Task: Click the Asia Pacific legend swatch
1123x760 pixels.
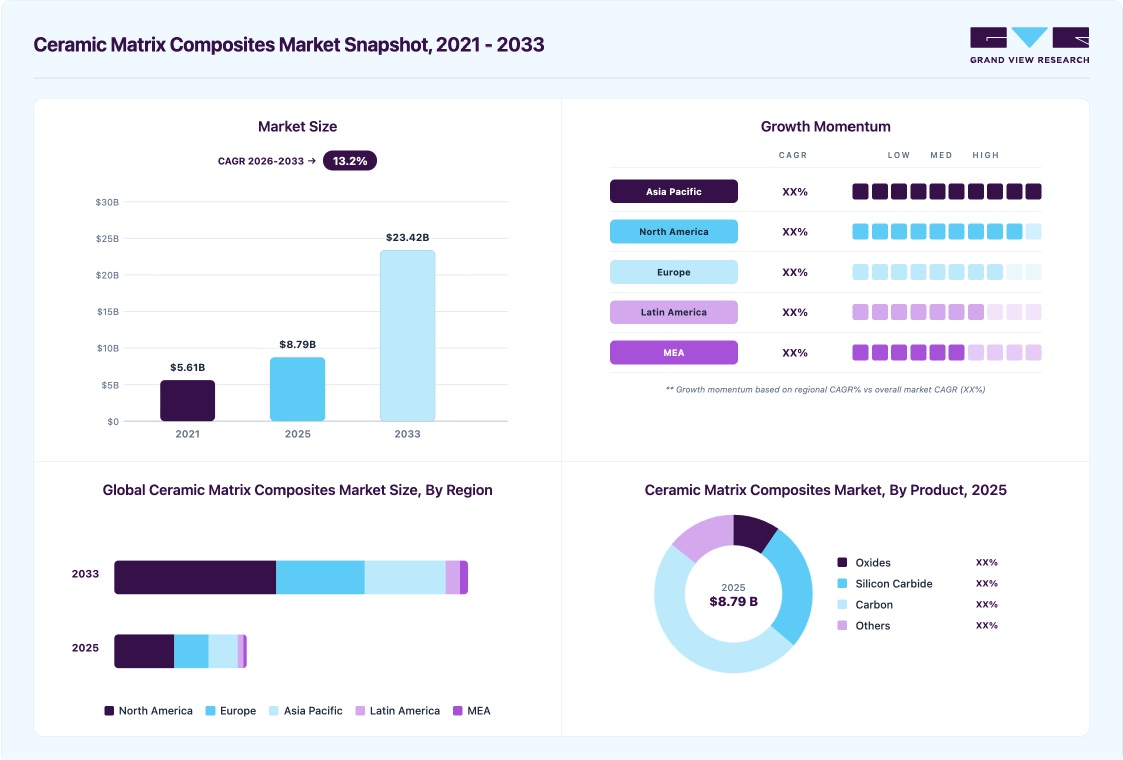Action: [x=274, y=711]
